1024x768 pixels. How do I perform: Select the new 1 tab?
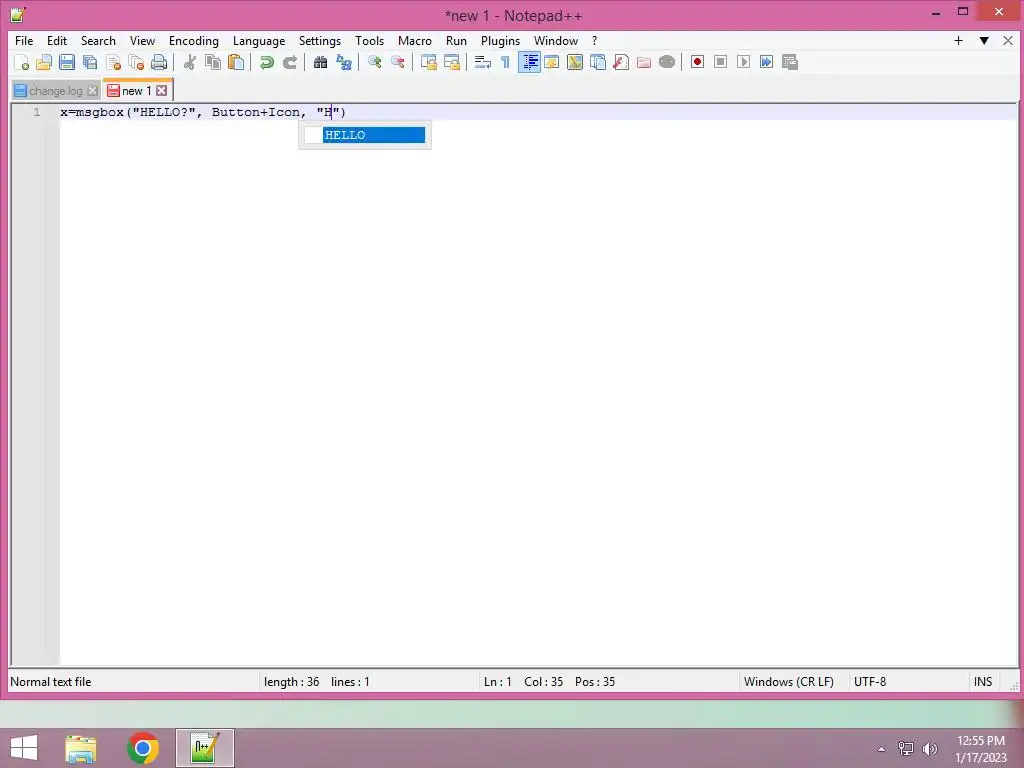coord(136,91)
